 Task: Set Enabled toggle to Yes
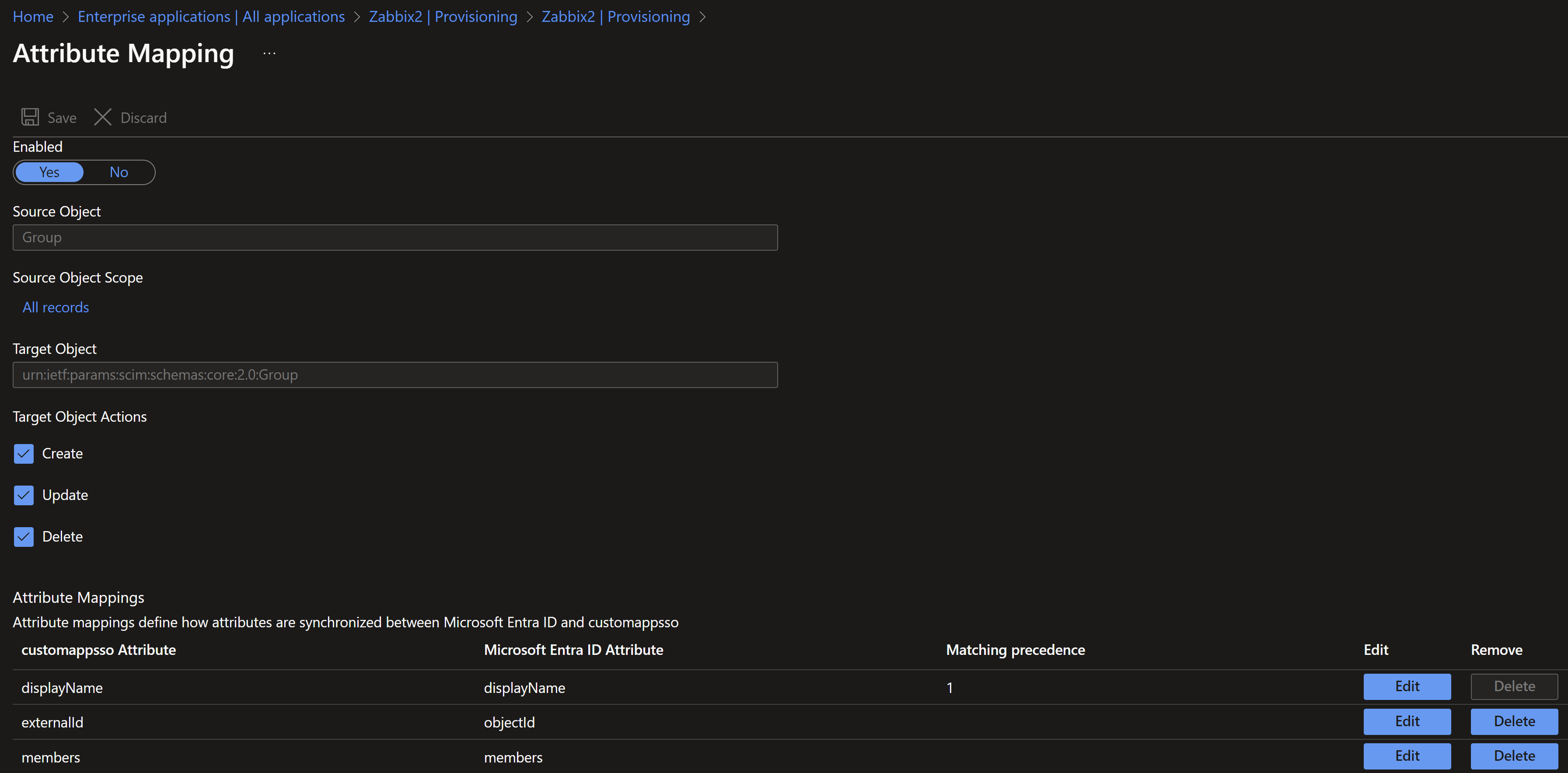[x=49, y=172]
